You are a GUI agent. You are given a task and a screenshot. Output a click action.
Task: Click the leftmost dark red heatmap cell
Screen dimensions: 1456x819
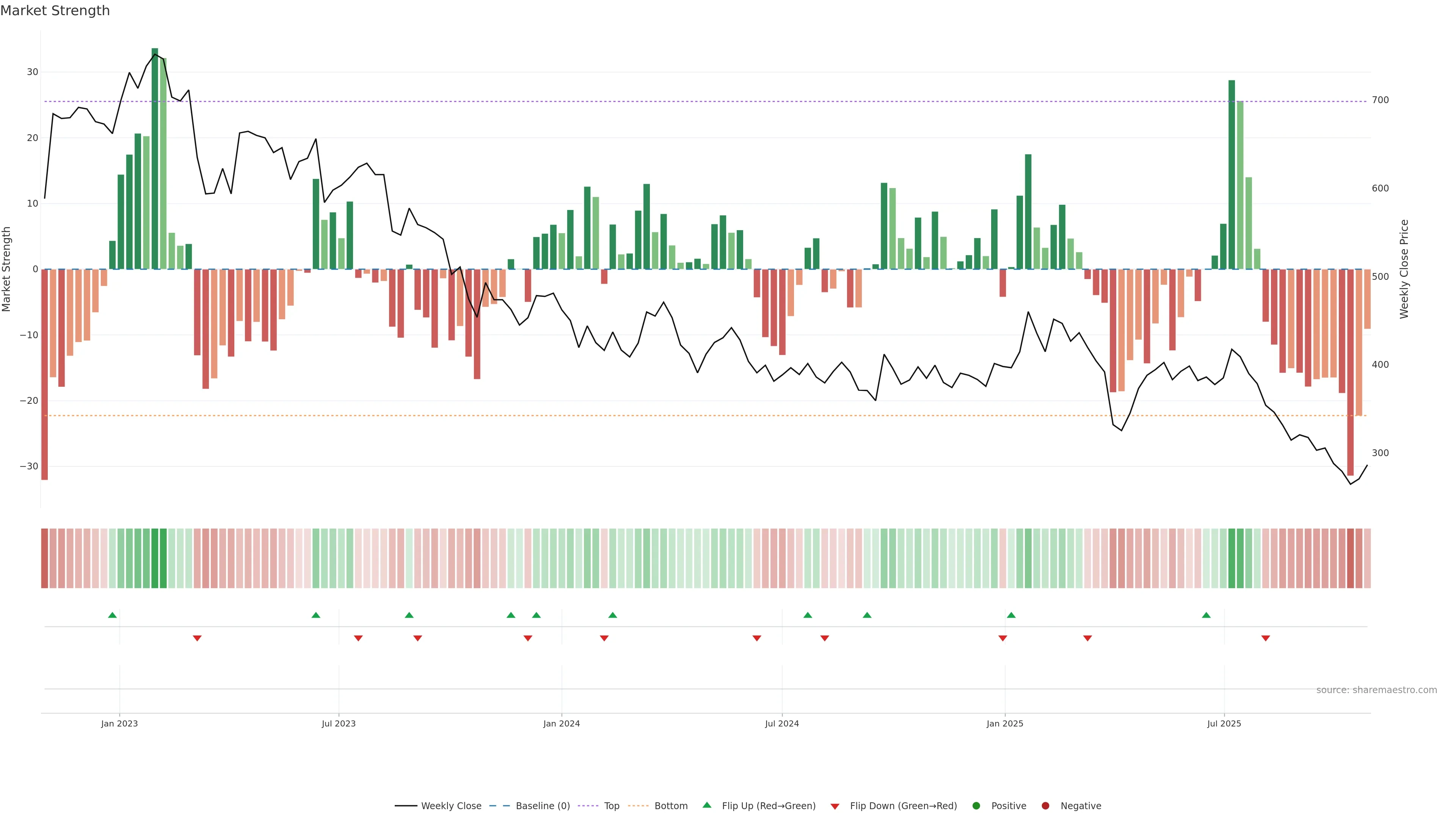[x=45, y=559]
